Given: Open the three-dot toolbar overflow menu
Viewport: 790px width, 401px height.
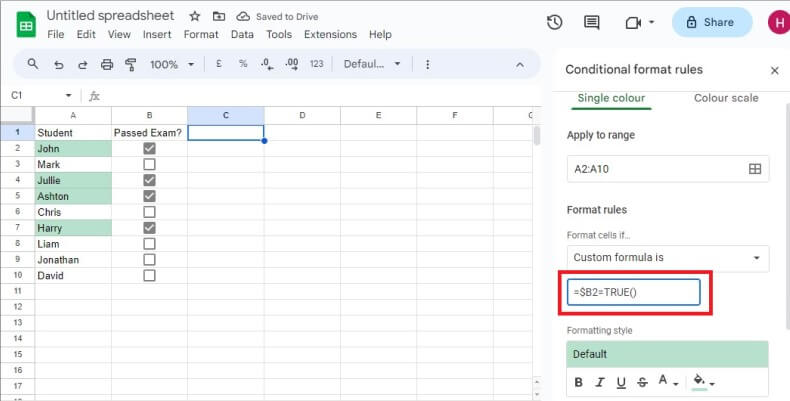Looking at the screenshot, I should (x=427, y=64).
